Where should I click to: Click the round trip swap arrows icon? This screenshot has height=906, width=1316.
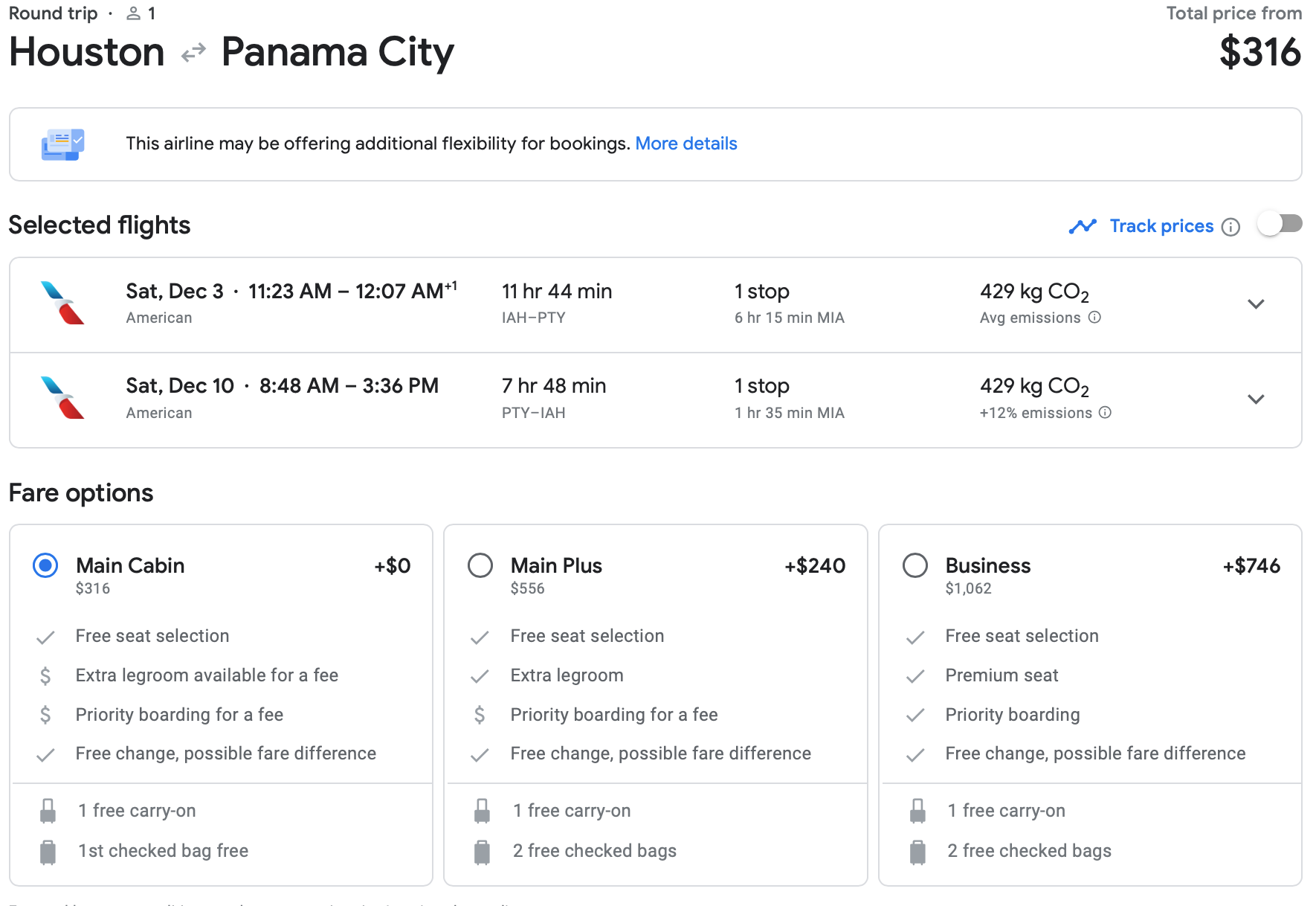[x=193, y=53]
